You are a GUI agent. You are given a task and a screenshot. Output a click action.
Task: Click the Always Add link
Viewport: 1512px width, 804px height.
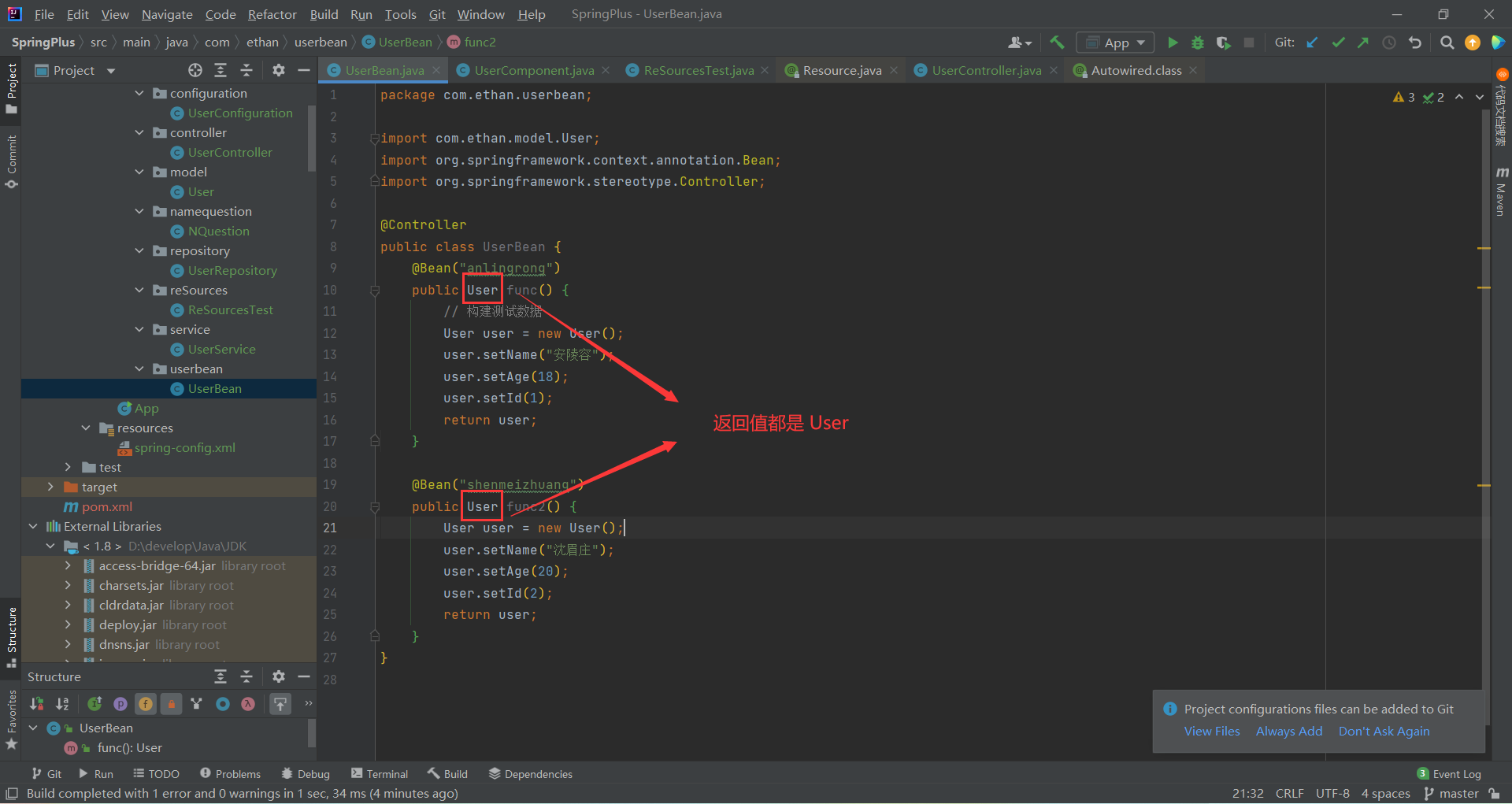tap(1288, 732)
